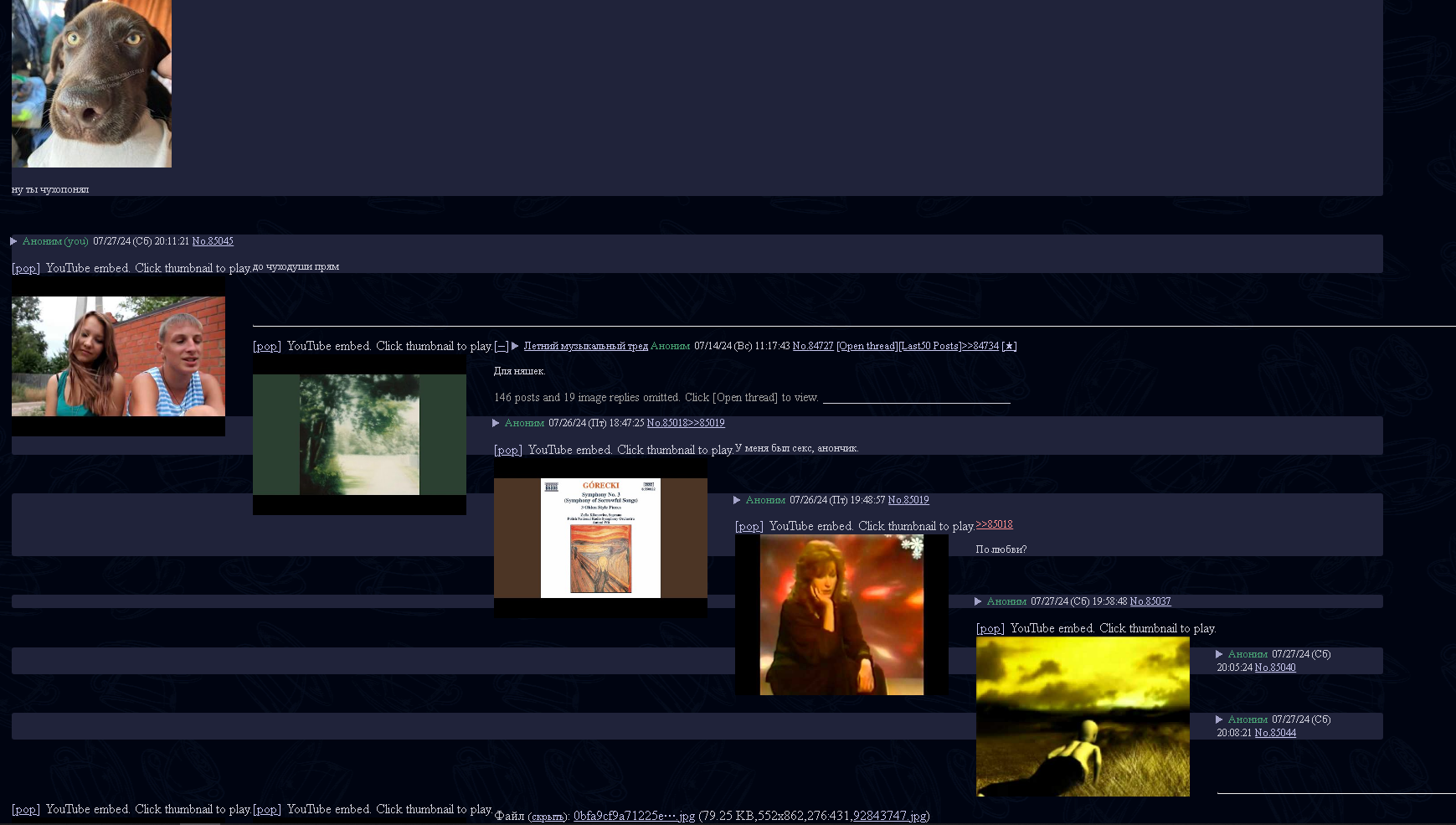Click [pop] above the red-haired woman video

[749, 526]
